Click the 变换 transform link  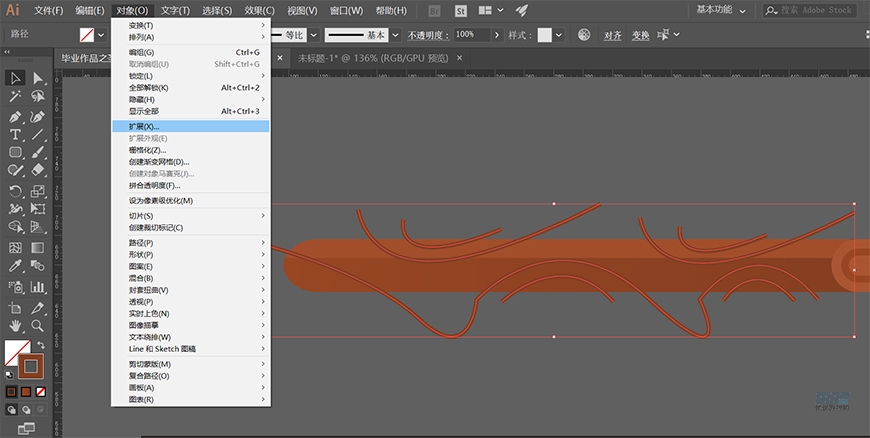click(641, 35)
